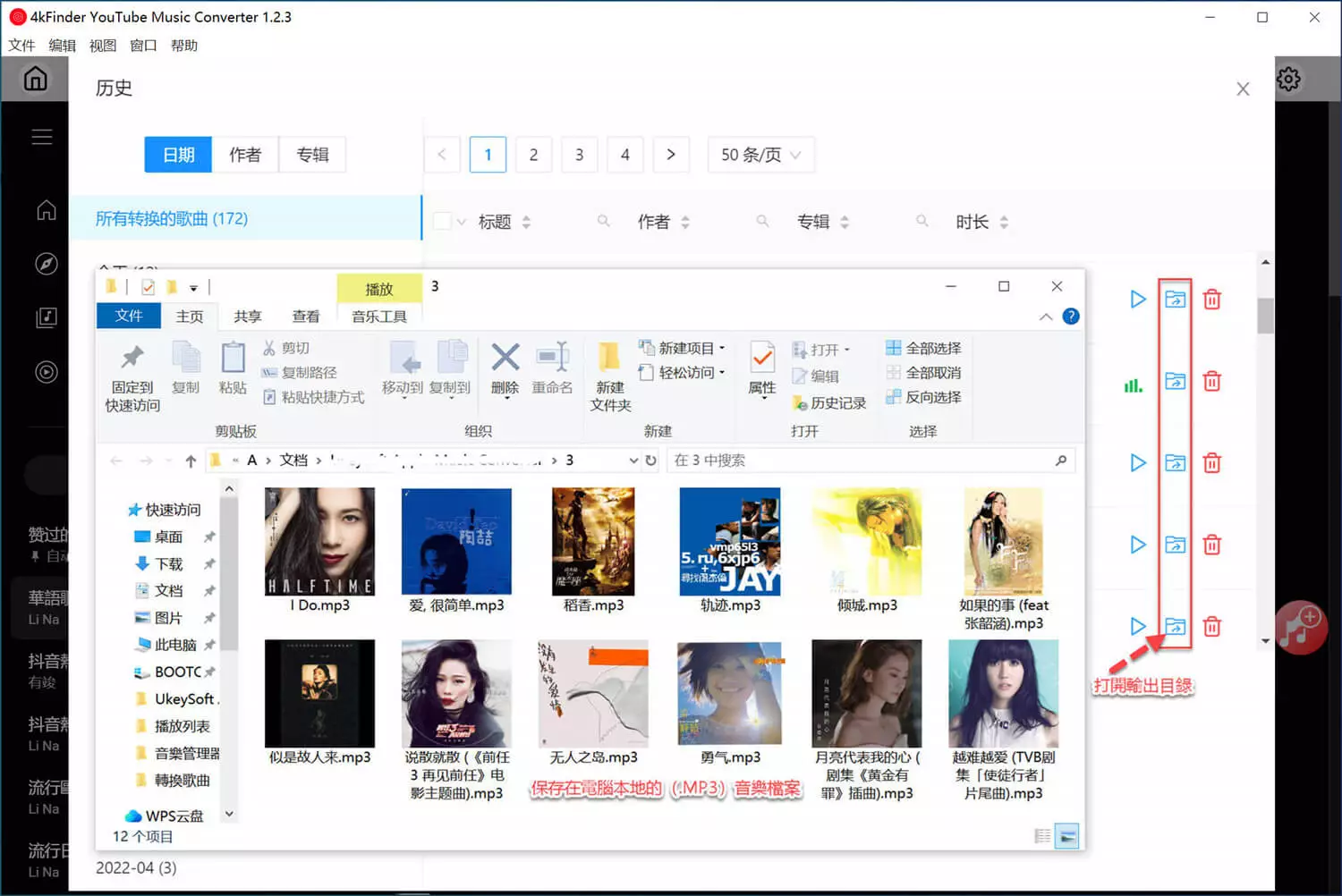Switch to the 日期 tab
This screenshot has width=1342, height=896.
pyautogui.click(x=178, y=155)
